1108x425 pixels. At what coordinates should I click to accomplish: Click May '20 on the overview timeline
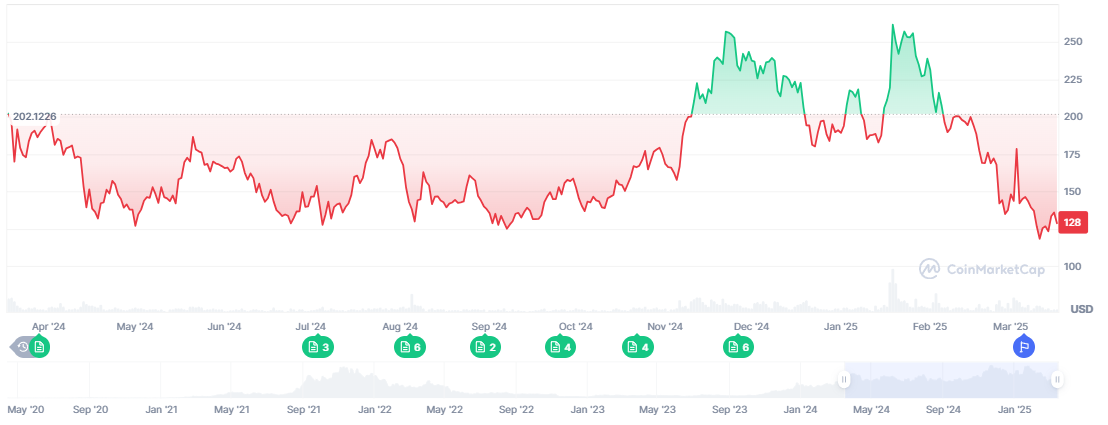tap(26, 410)
